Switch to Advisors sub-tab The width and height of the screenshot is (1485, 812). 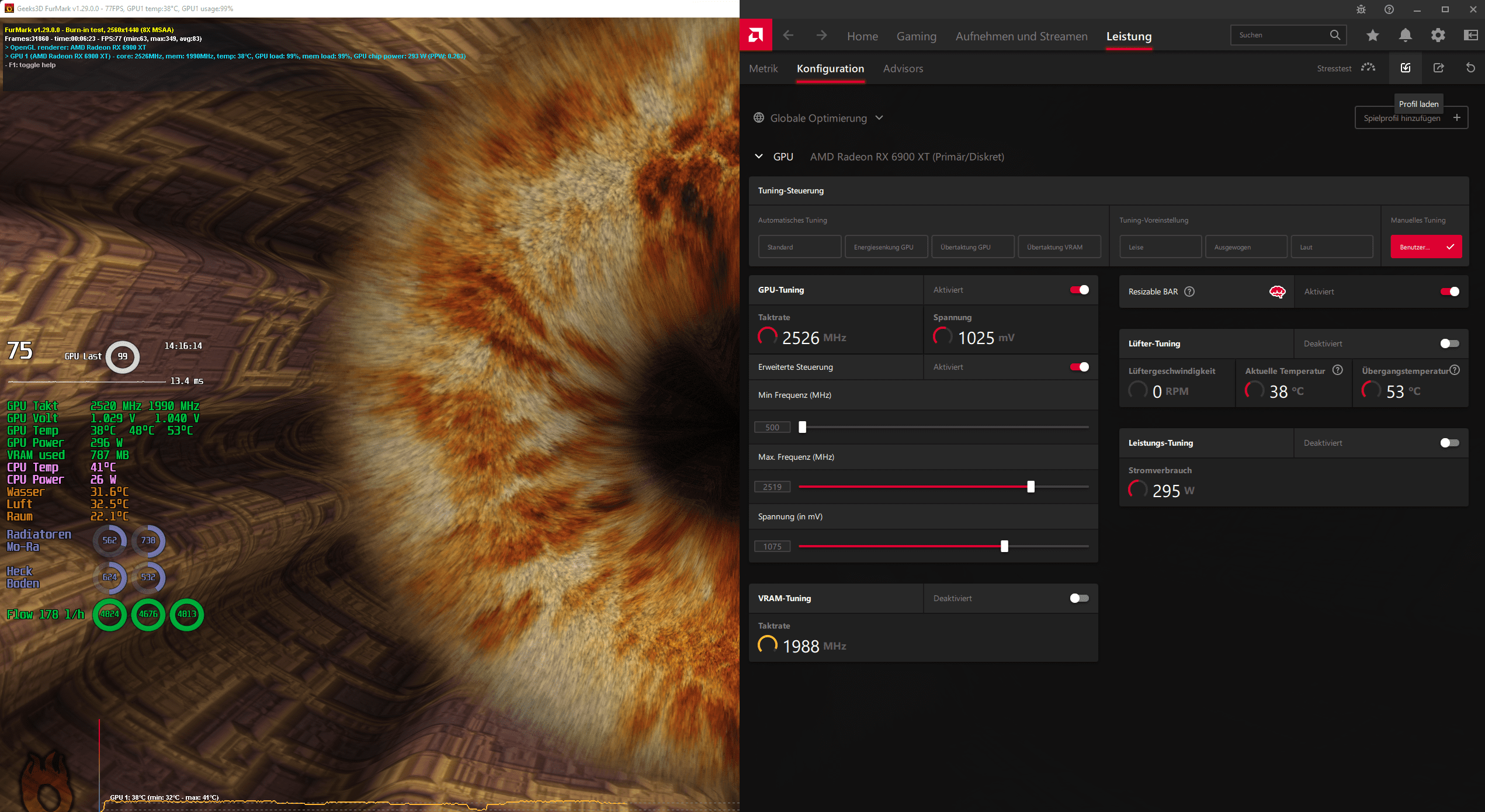pos(903,68)
